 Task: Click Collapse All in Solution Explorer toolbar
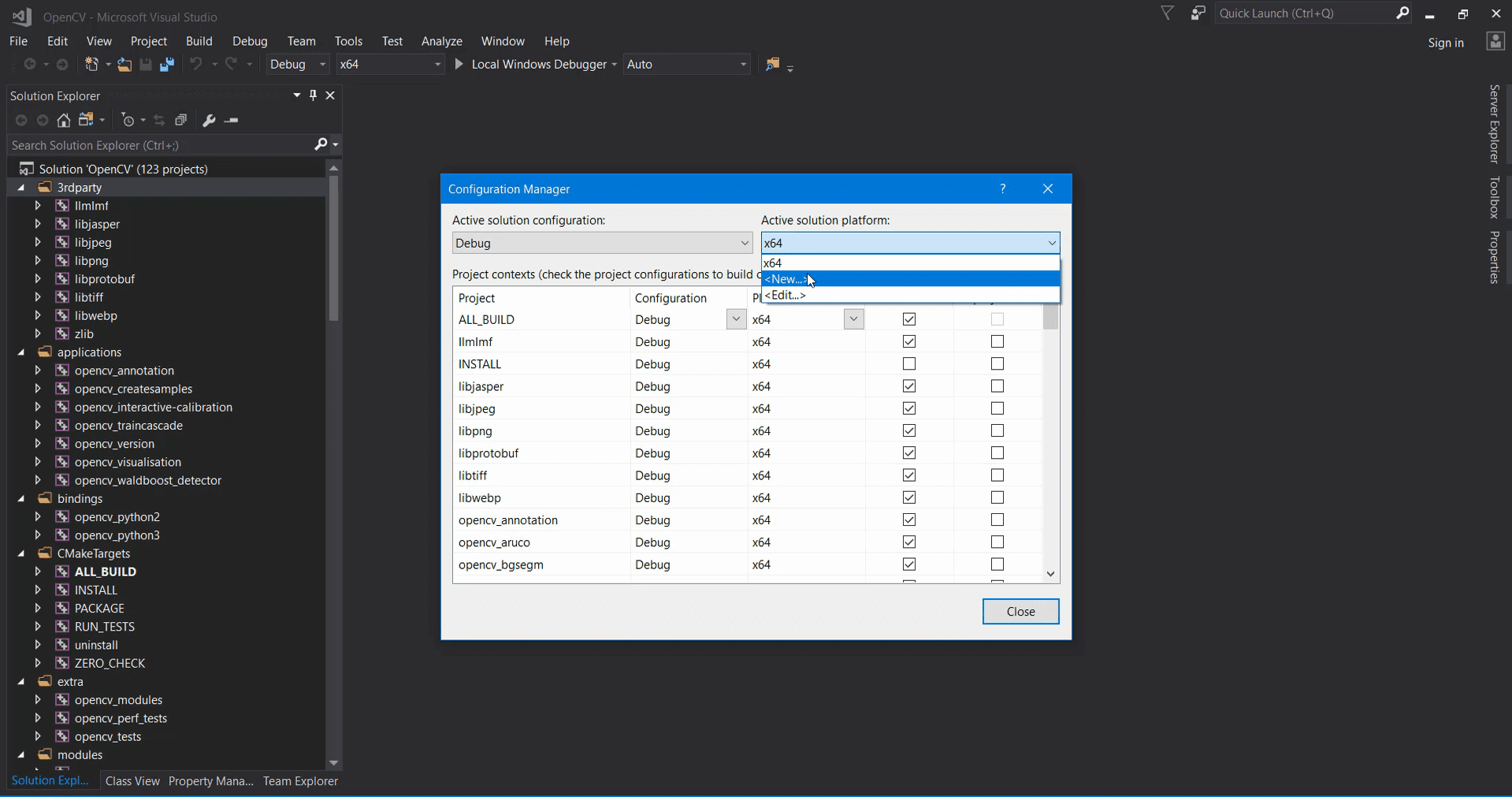pos(180,120)
